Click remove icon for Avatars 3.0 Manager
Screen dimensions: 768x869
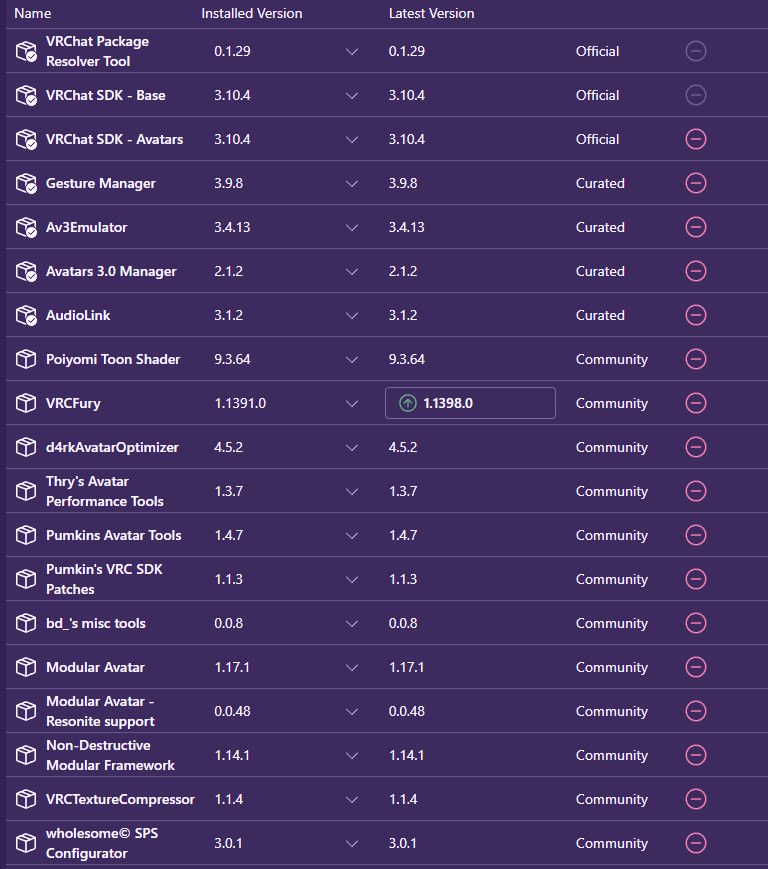click(695, 271)
